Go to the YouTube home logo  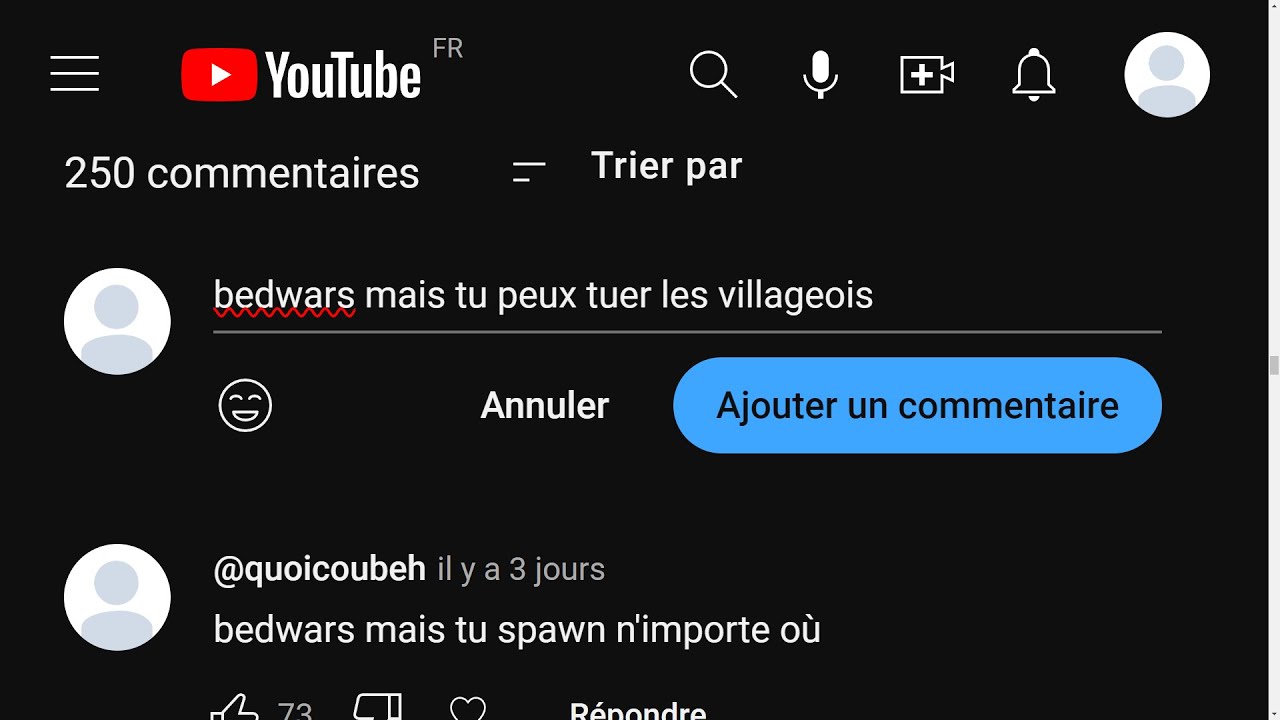[301, 75]
